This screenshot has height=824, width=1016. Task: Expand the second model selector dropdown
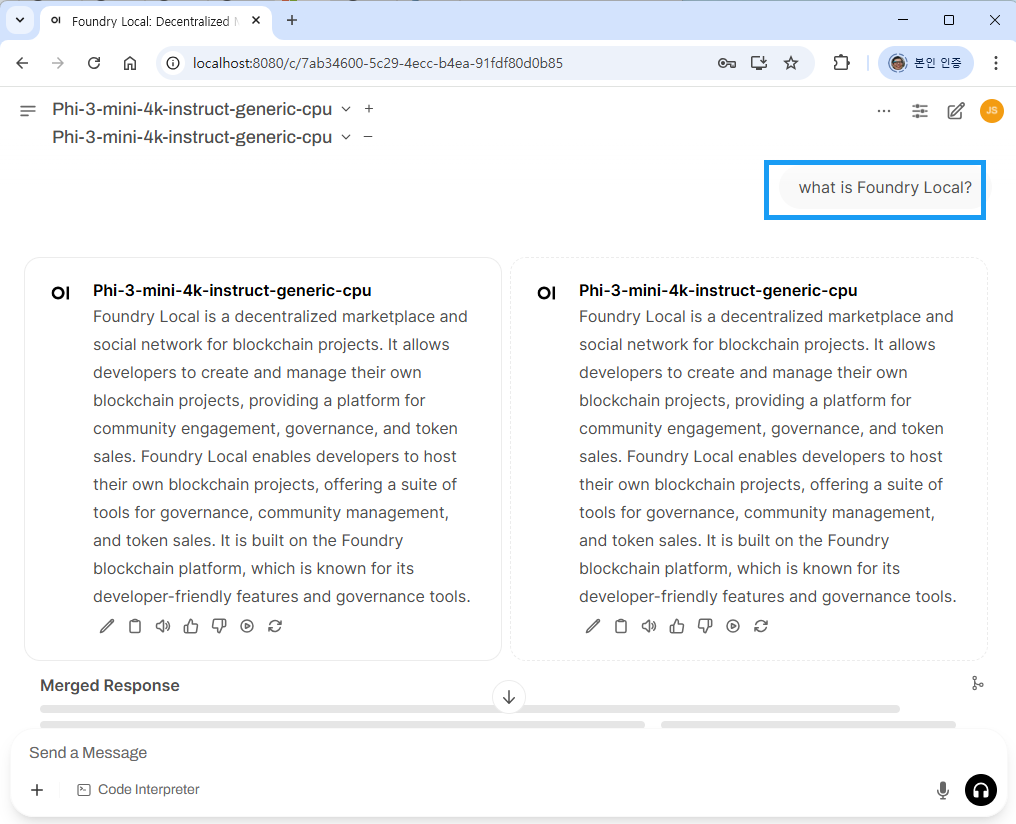[x=346, y=137]
